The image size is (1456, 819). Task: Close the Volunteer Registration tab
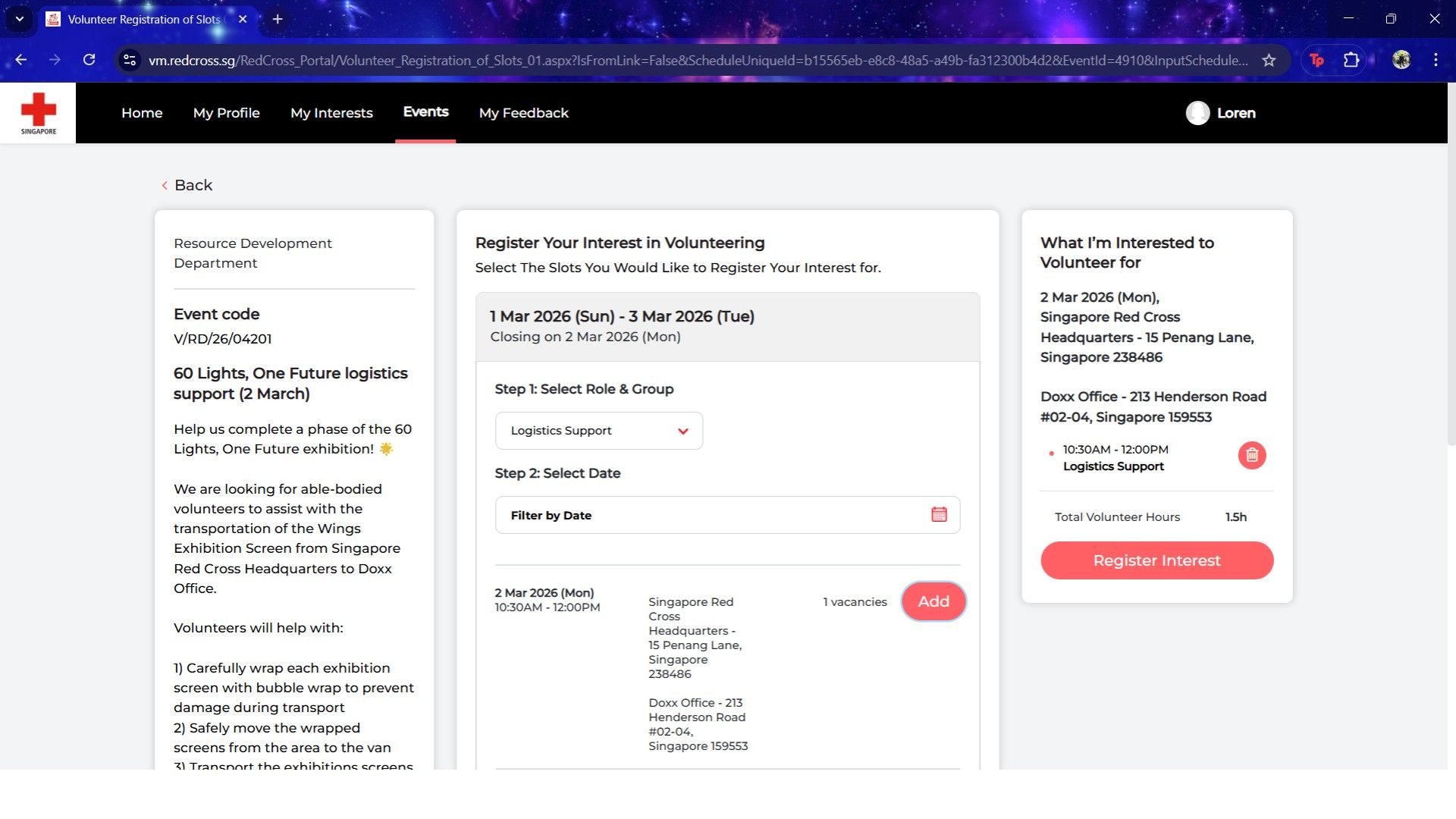pyautogui.click(x=243, y=19)
